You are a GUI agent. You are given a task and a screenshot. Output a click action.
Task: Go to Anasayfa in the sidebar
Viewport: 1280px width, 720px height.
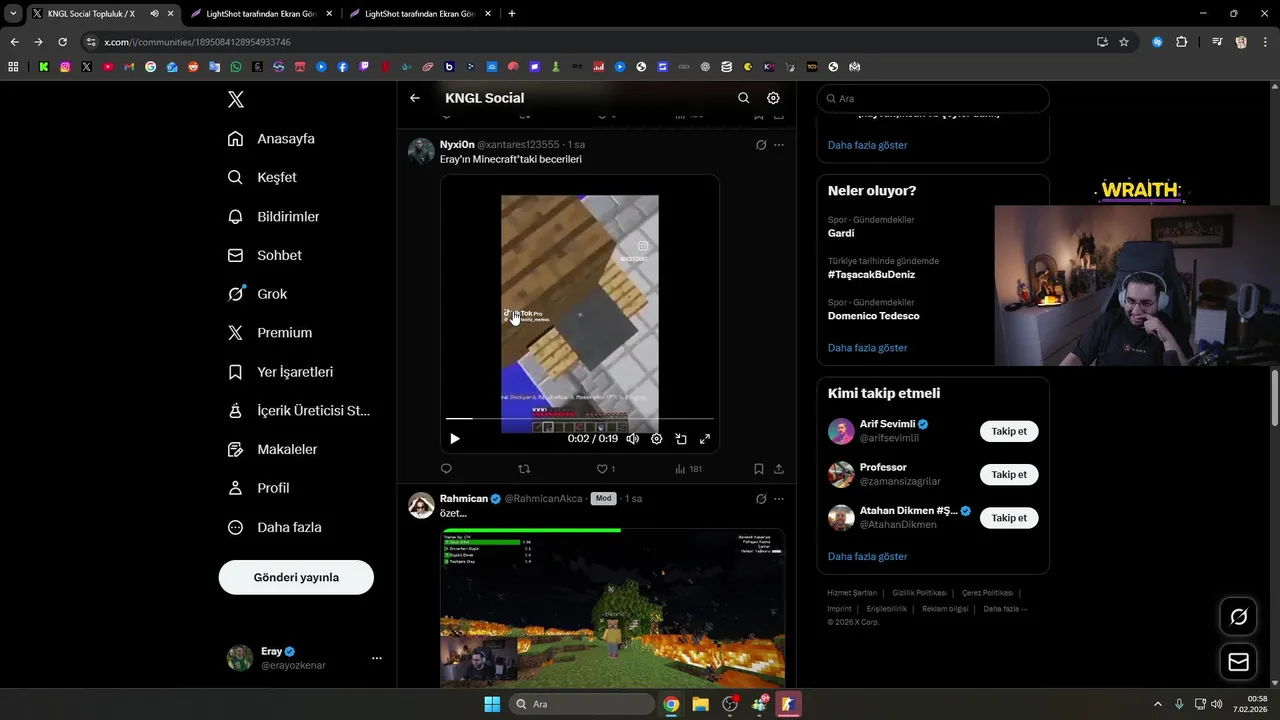[271, 139]
